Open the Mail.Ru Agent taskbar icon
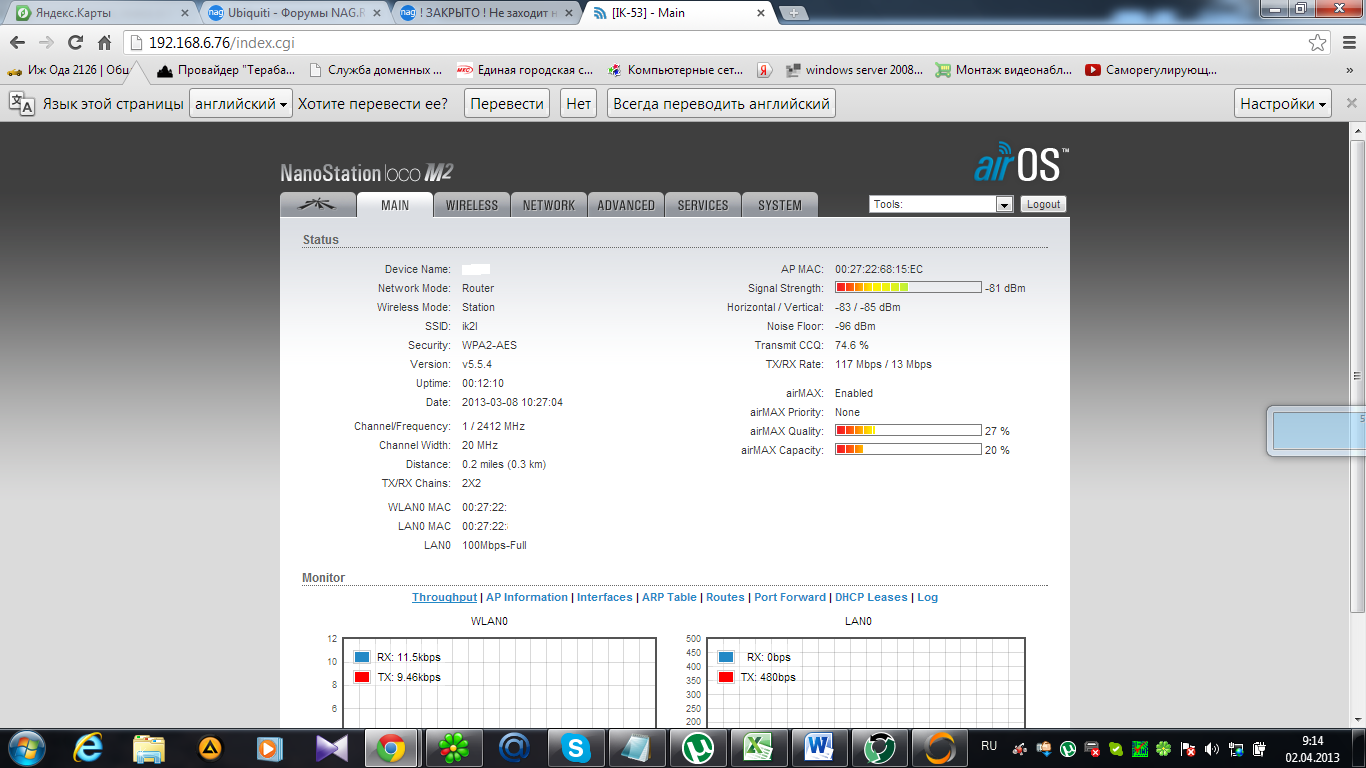This screenshot has height=768, width=1366. 515,747
